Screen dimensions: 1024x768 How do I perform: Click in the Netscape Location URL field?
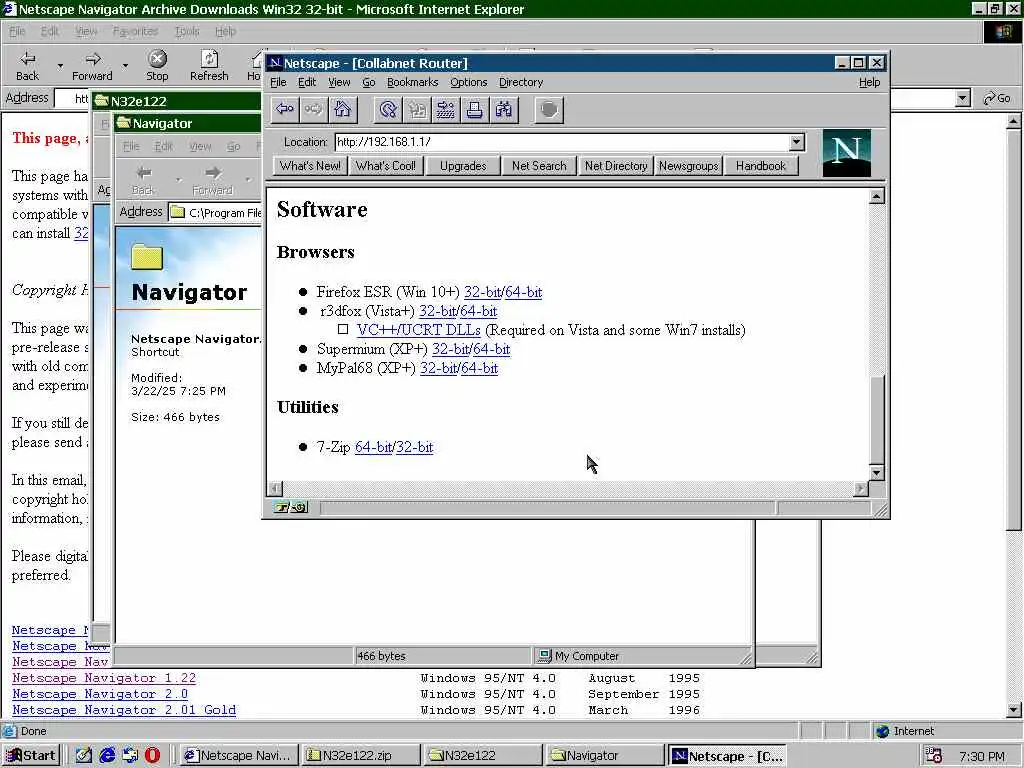[x=562, y=142]
